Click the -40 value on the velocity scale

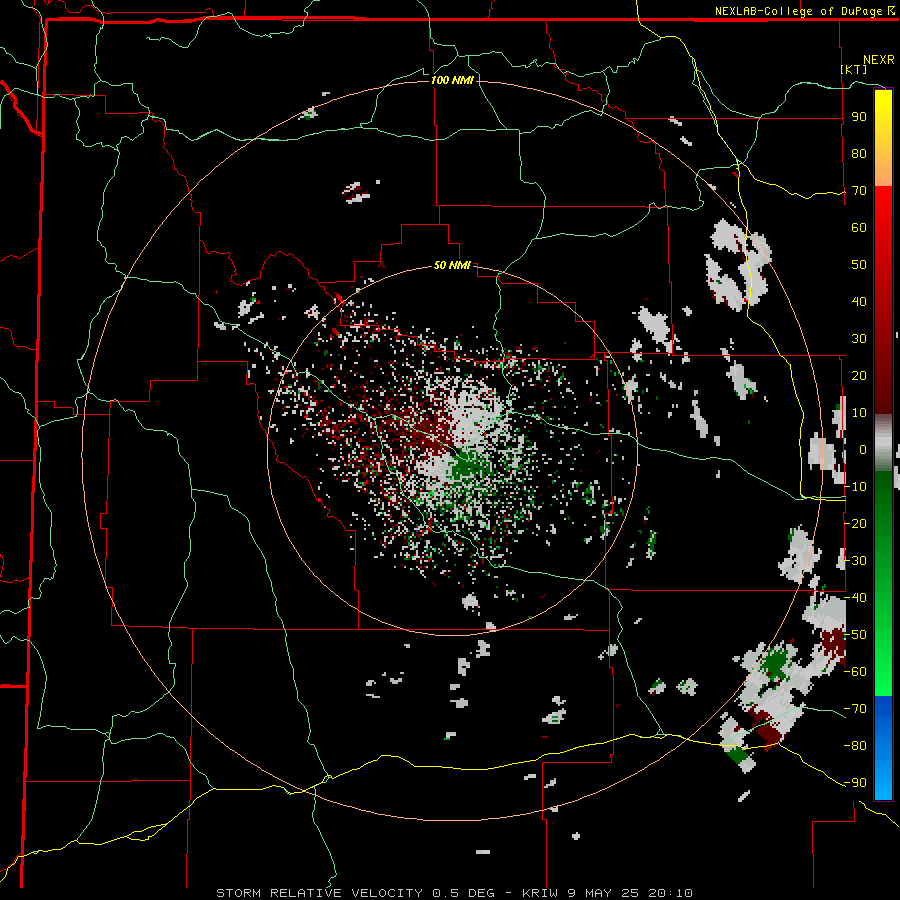pyautogui.click(x=855, y=598)
